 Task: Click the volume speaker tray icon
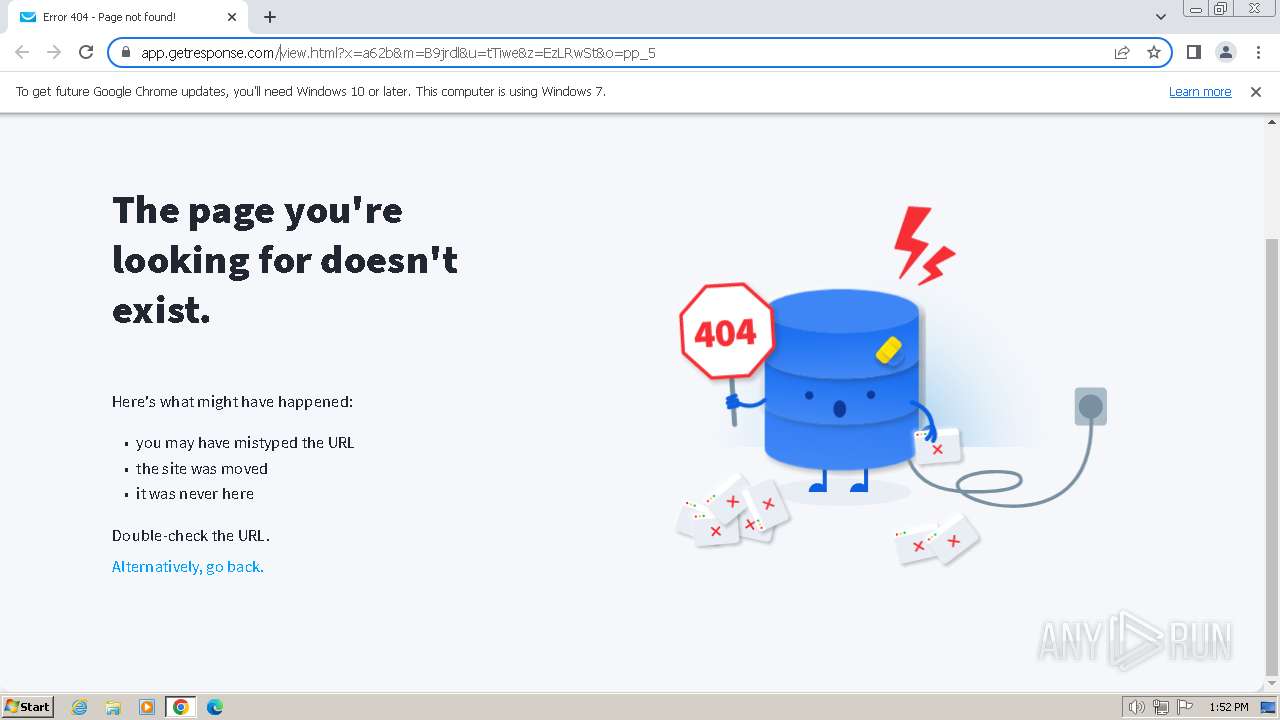pyautogui.click(x=1136, y=707)
